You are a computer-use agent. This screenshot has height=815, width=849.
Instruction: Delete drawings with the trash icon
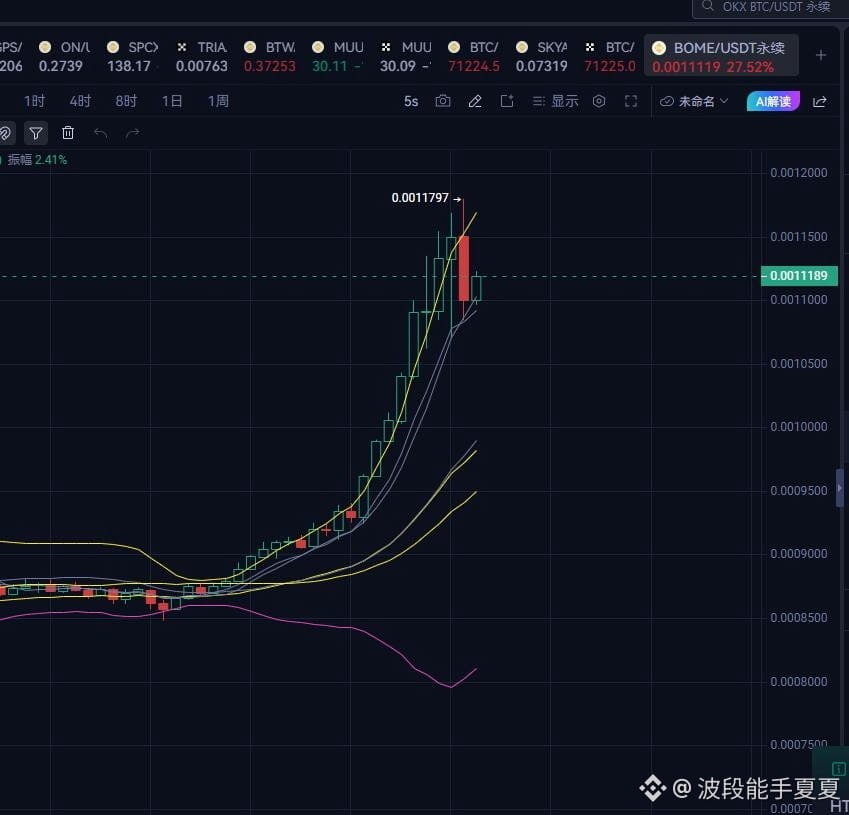coord(68,133)
